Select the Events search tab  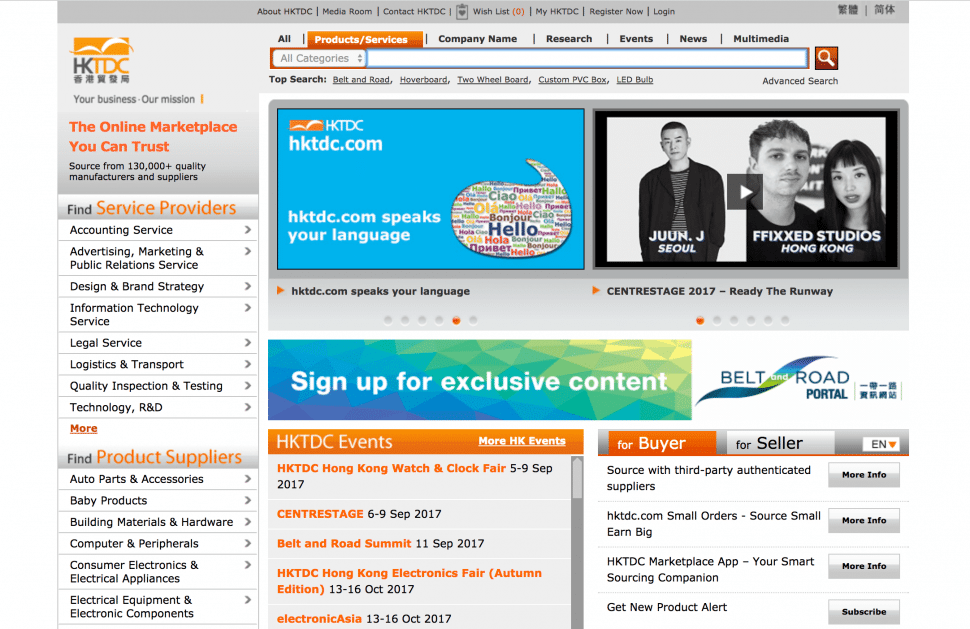[636, 39]
